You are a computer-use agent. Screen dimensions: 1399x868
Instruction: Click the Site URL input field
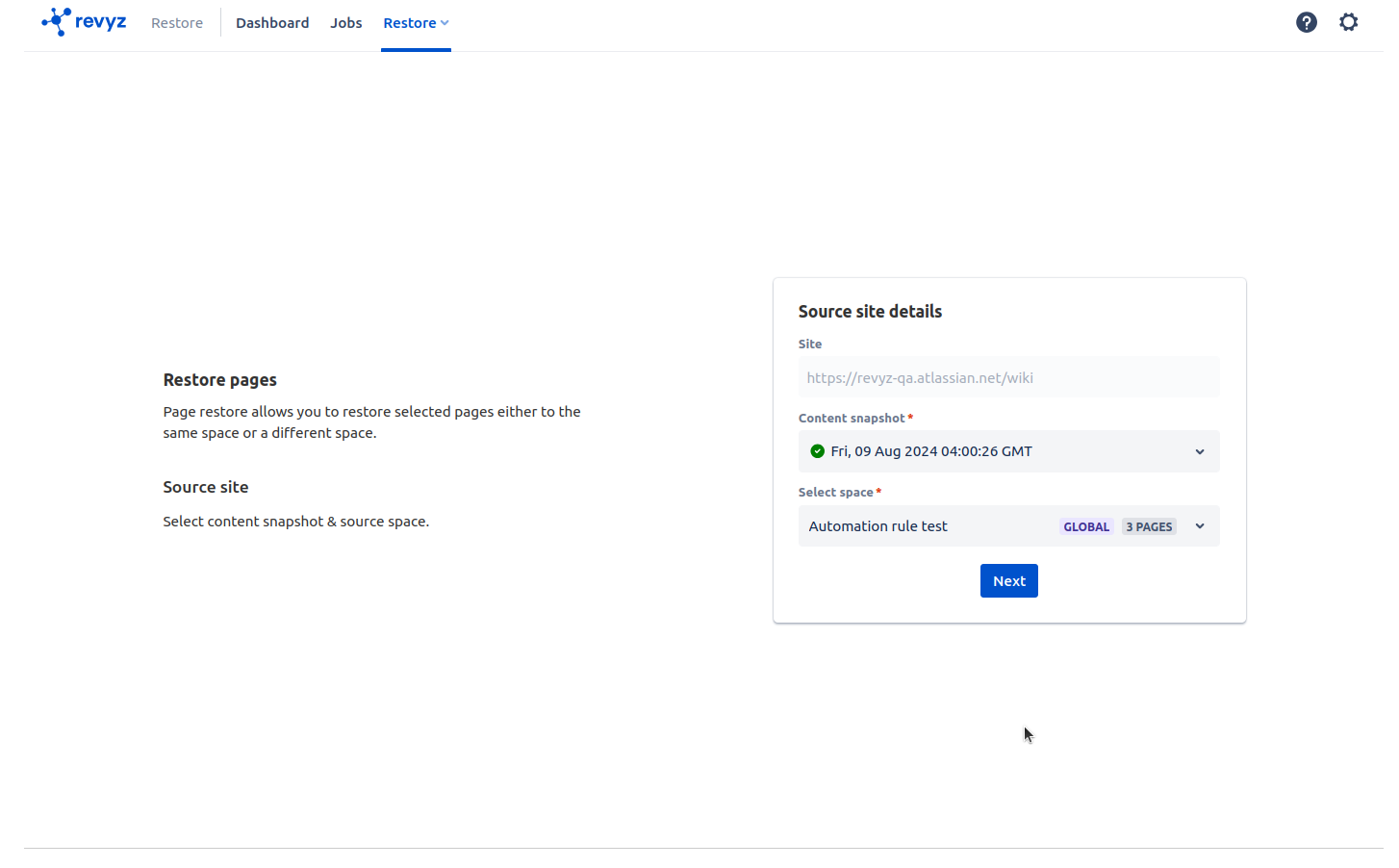(x=1007, y=377)
